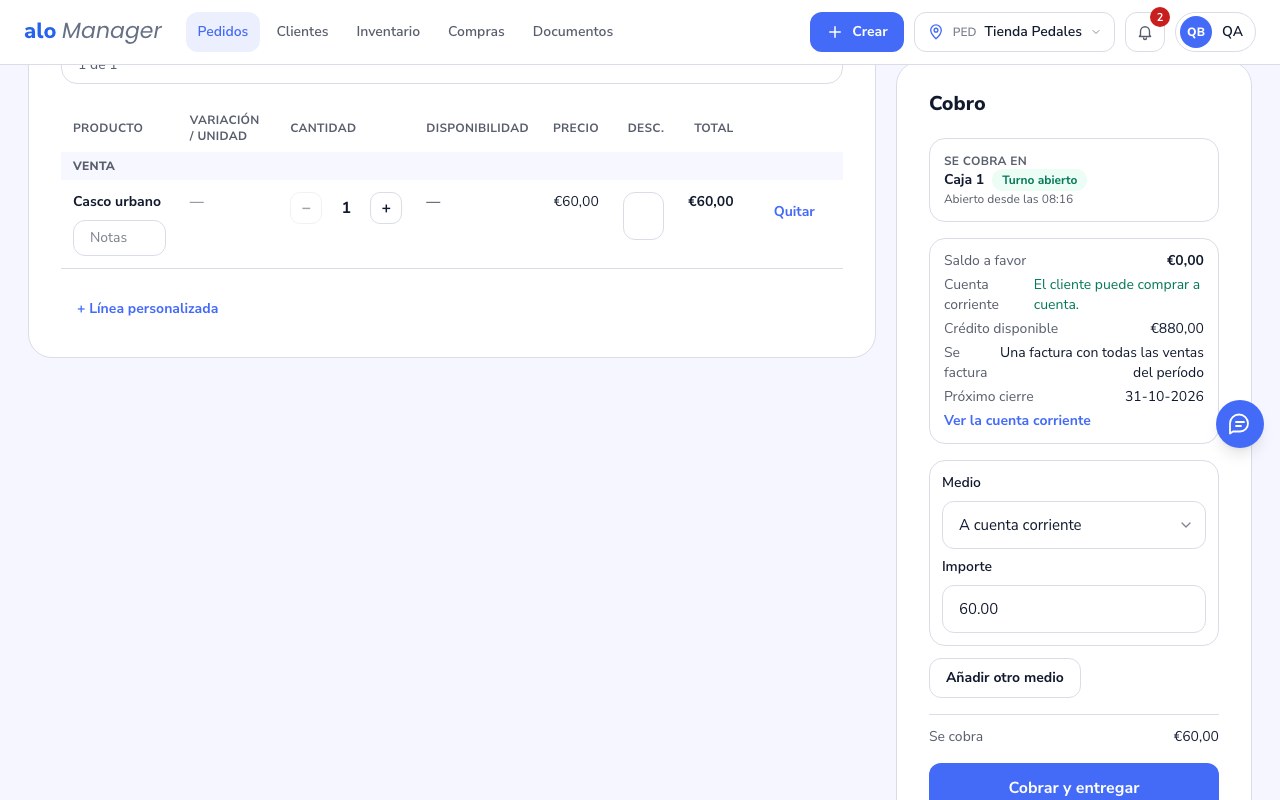Click the Caja 1 register label
The image size is (1280, 800).
(964, 180)
